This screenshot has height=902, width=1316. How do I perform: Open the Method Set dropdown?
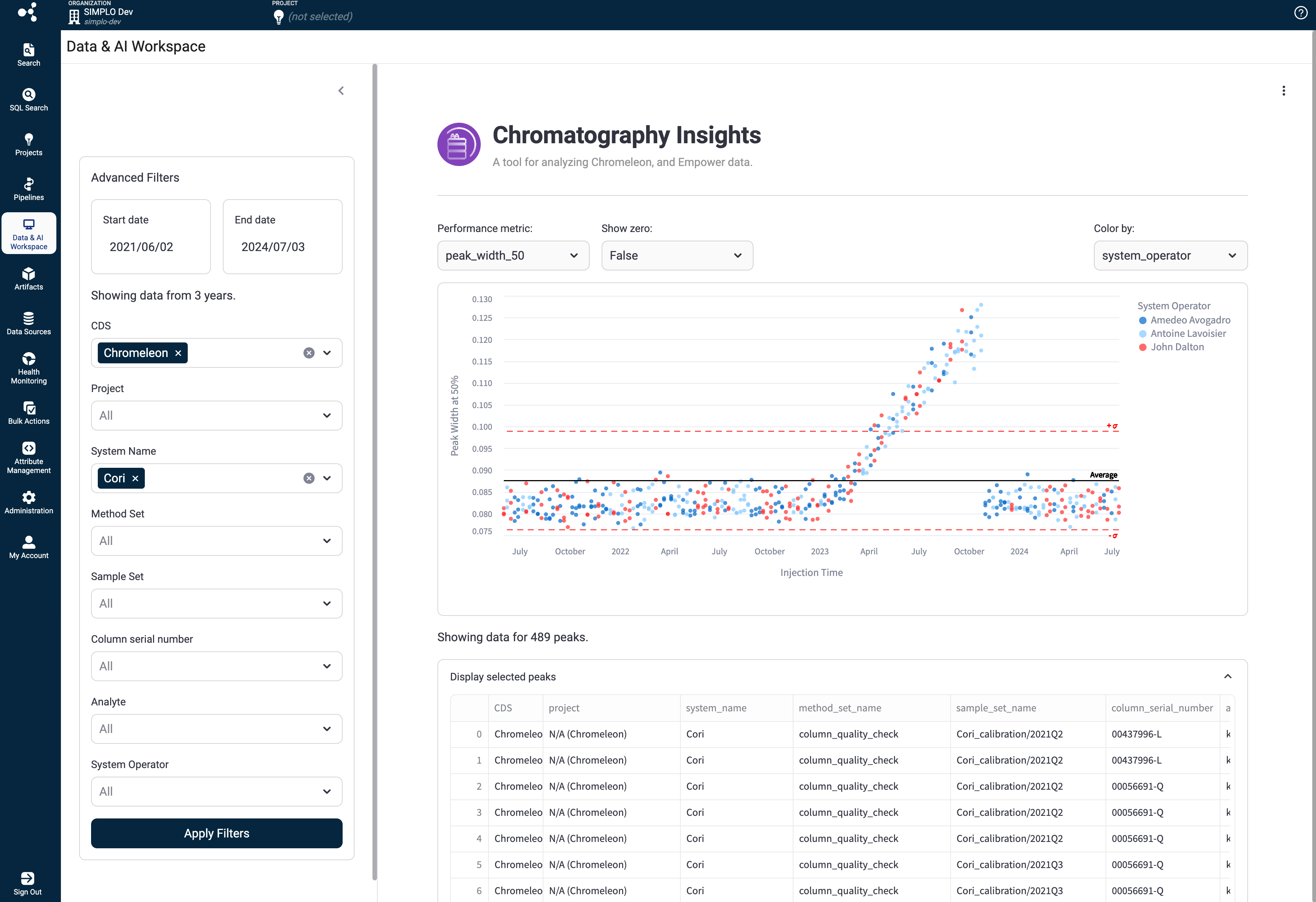click(216, 541)
